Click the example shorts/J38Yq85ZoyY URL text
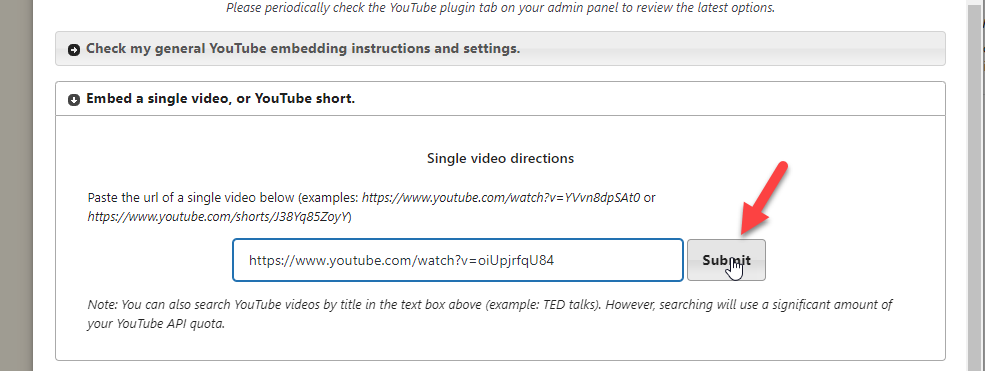The height and width of the screenshot is (371, 985). coord(219,217)
